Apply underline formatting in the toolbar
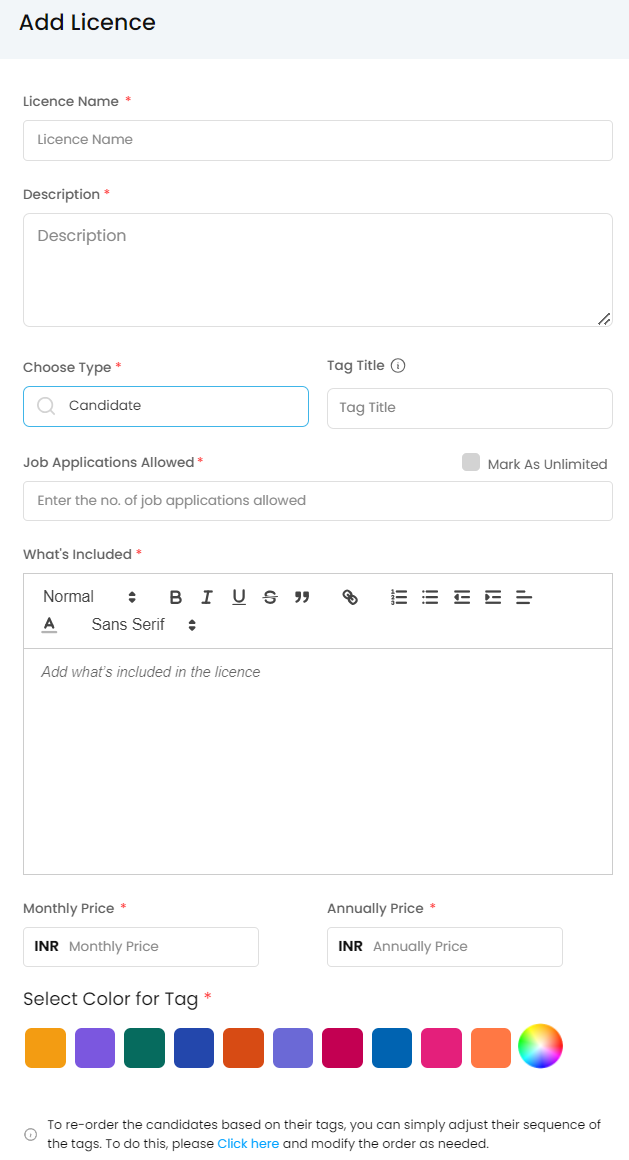The height and width of the screenshot is (1160, 629). coord(239,597)
